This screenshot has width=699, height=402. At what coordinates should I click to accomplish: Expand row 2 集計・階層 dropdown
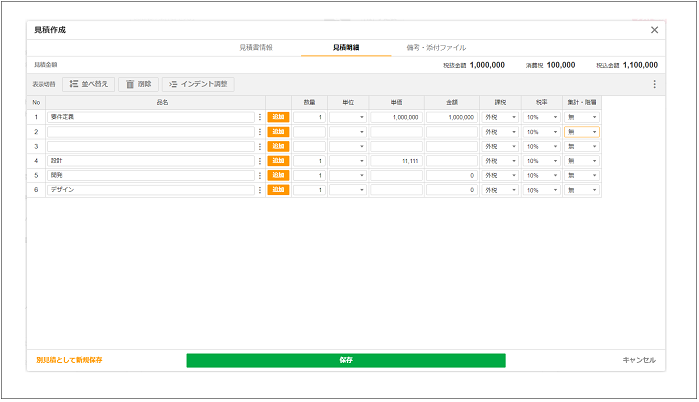582,131
